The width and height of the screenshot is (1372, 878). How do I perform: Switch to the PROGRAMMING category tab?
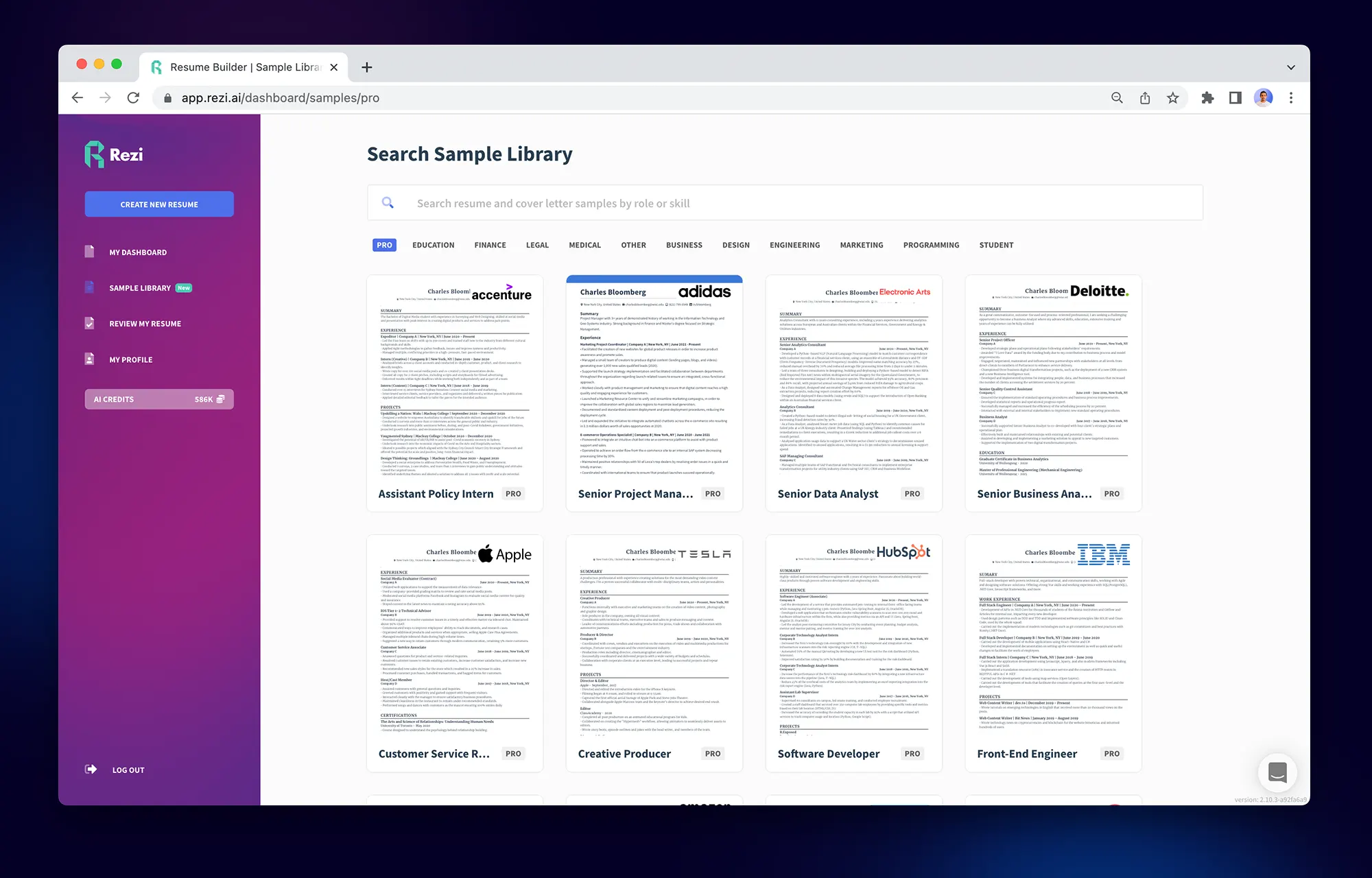(x=931, y=245)
